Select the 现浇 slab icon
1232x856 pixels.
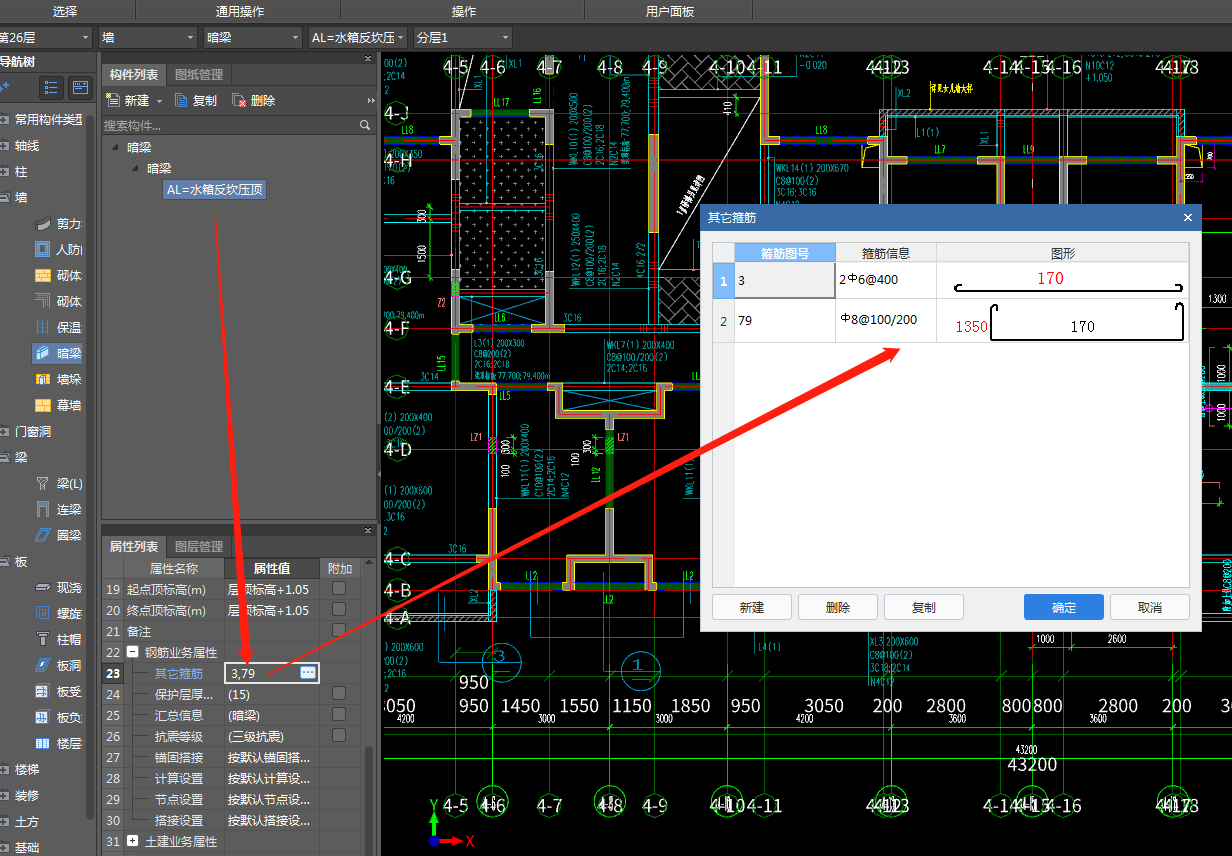pos(43,587)
